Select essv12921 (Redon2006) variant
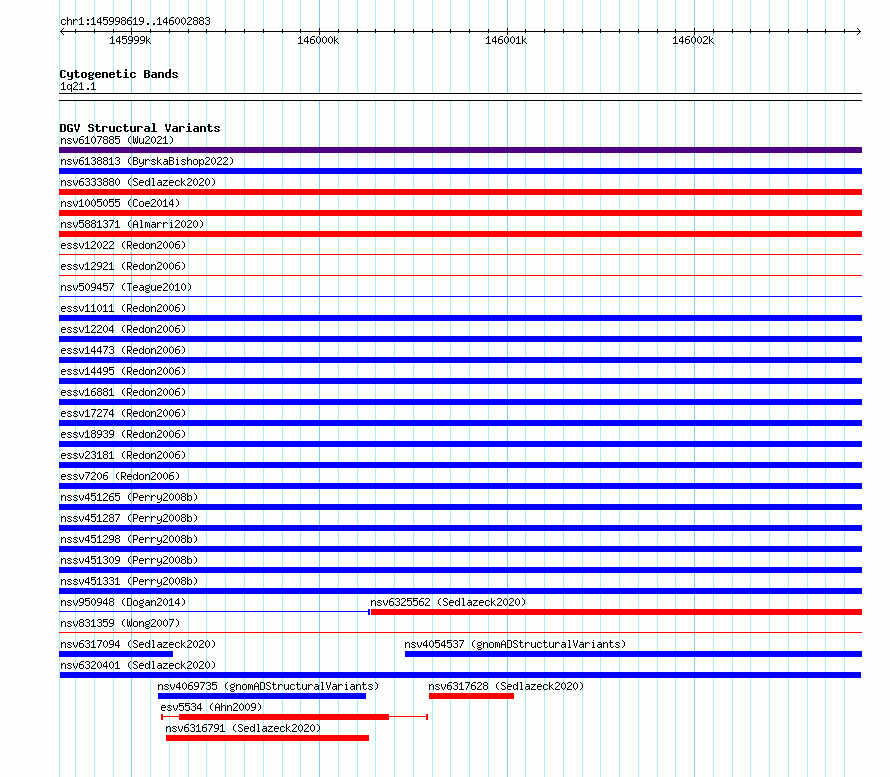The image size is (890, 777). pos(123,266)
